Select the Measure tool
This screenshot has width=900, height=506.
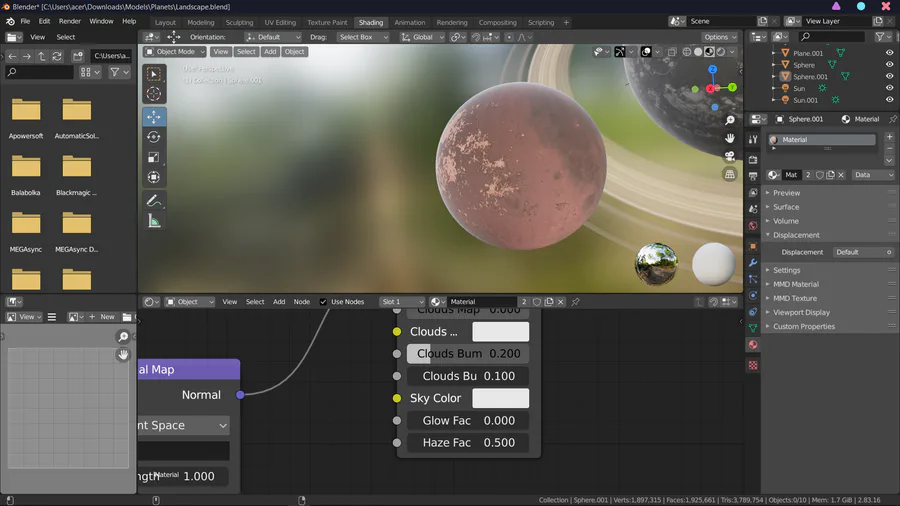click(x=154, y=221)
